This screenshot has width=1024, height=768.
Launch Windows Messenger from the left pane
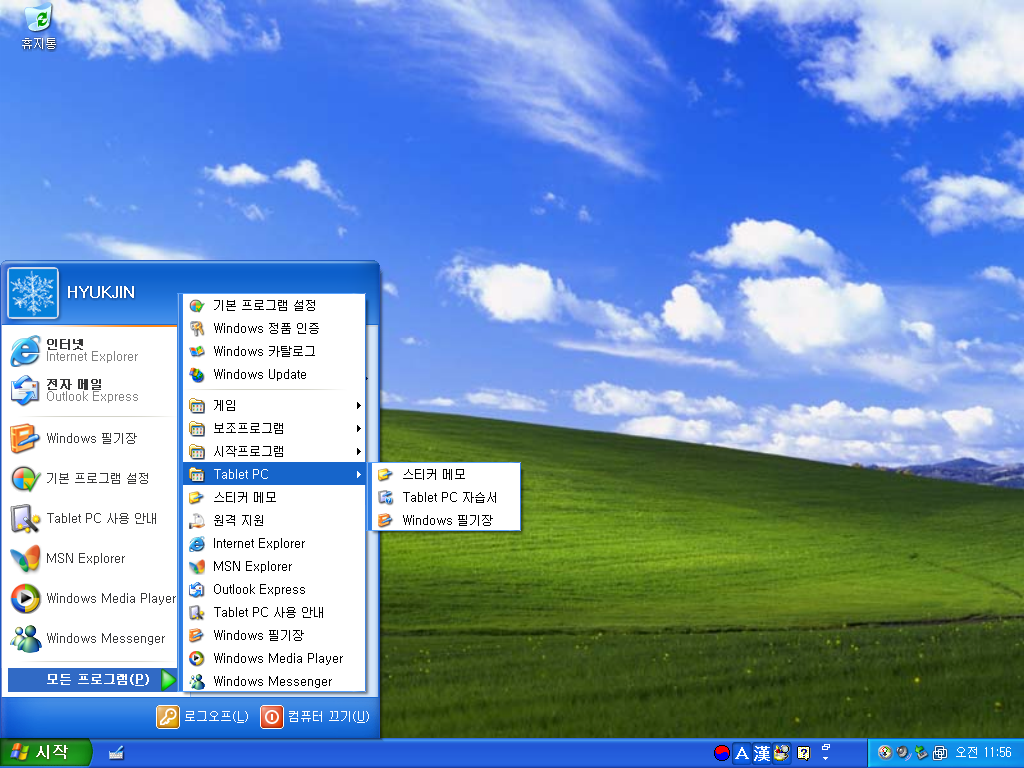[x=88, y=639]
